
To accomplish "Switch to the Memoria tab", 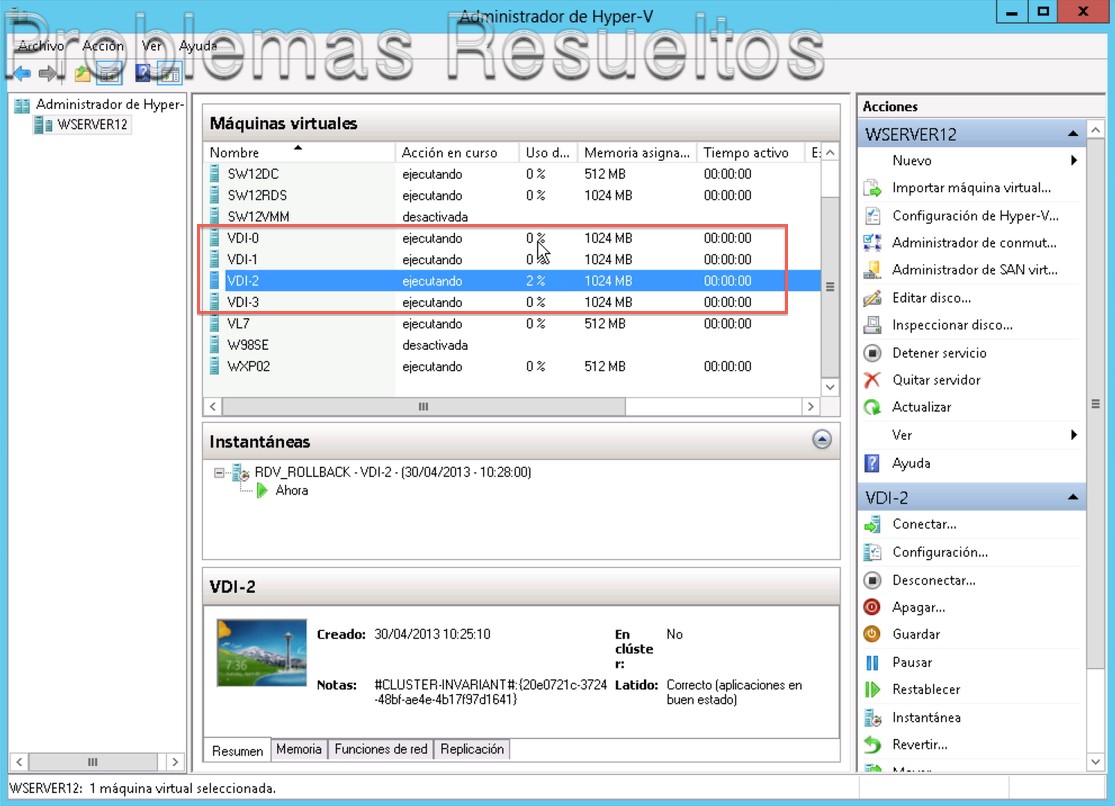I will point(299,749).
